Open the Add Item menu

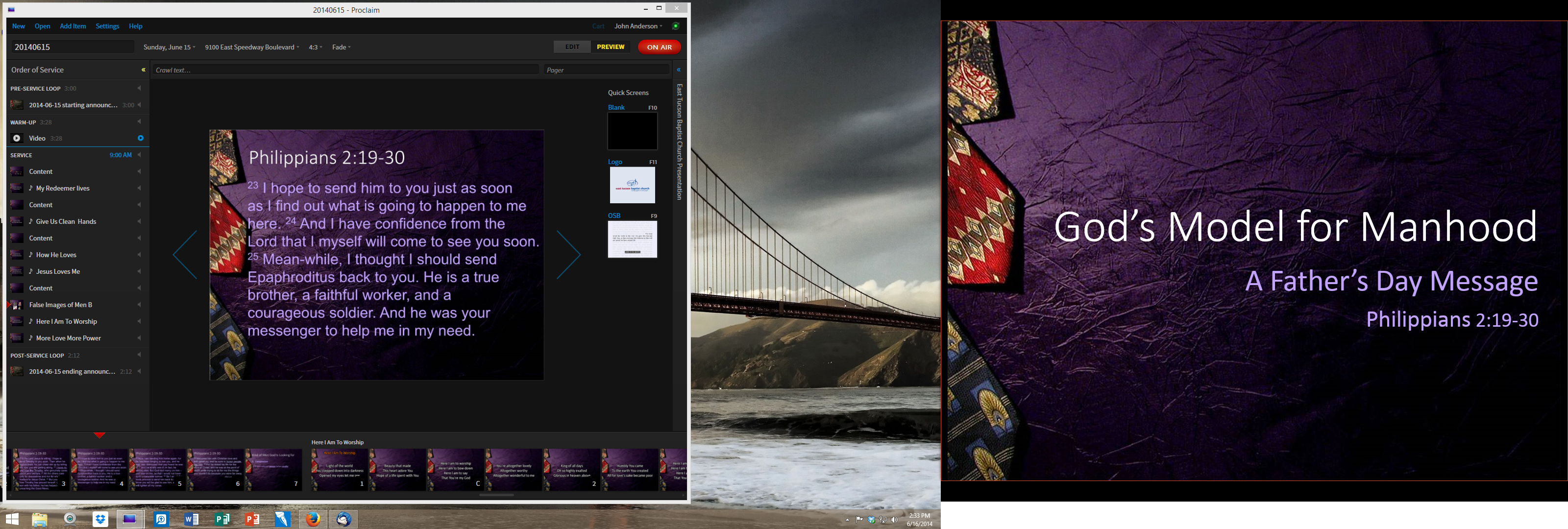coord(73,26)
